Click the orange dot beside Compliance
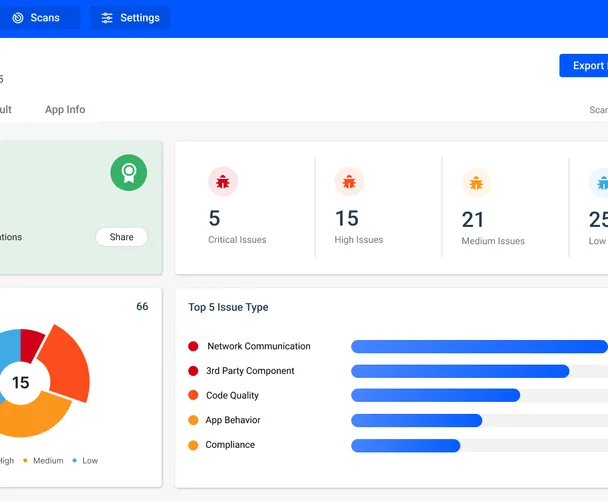Image resolution: width=608 pixels, height=501 pixels. pos(193,445)
